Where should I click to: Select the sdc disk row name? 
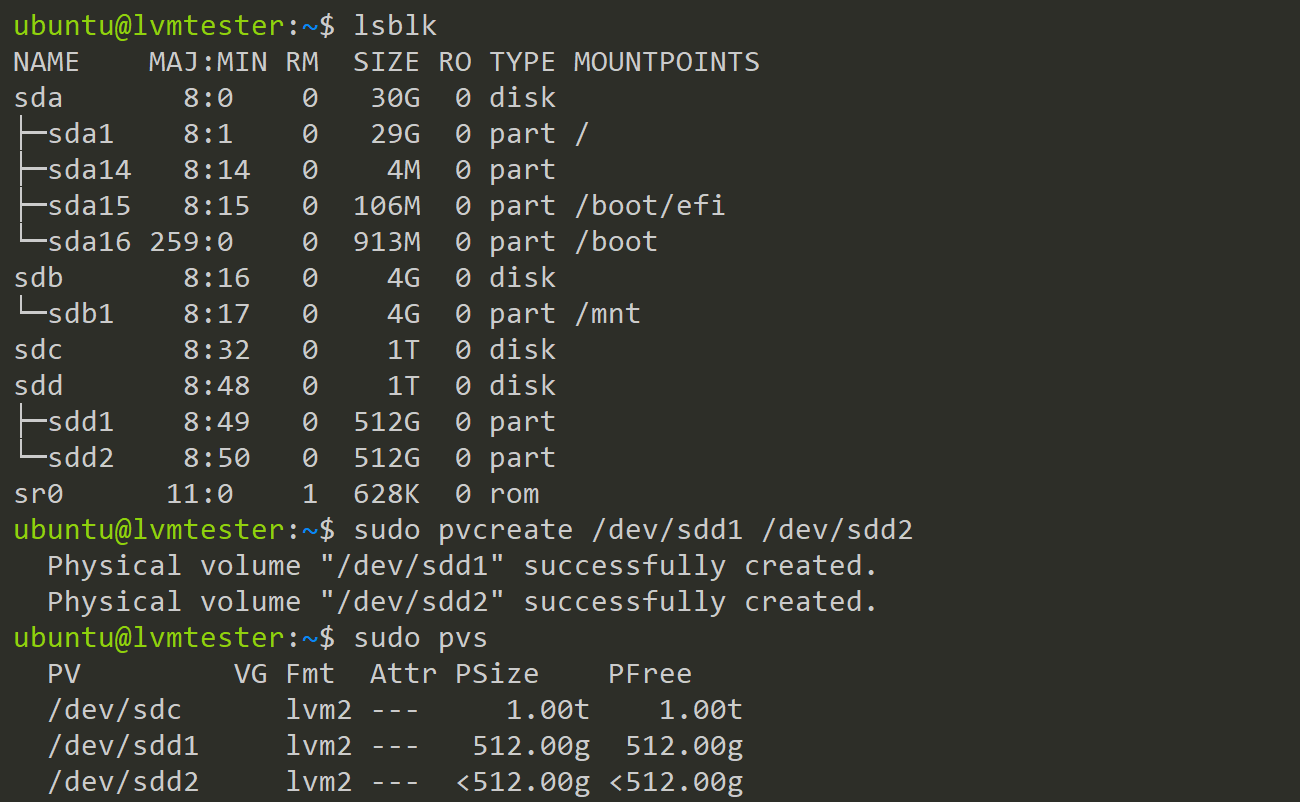(x=38, y=350)
